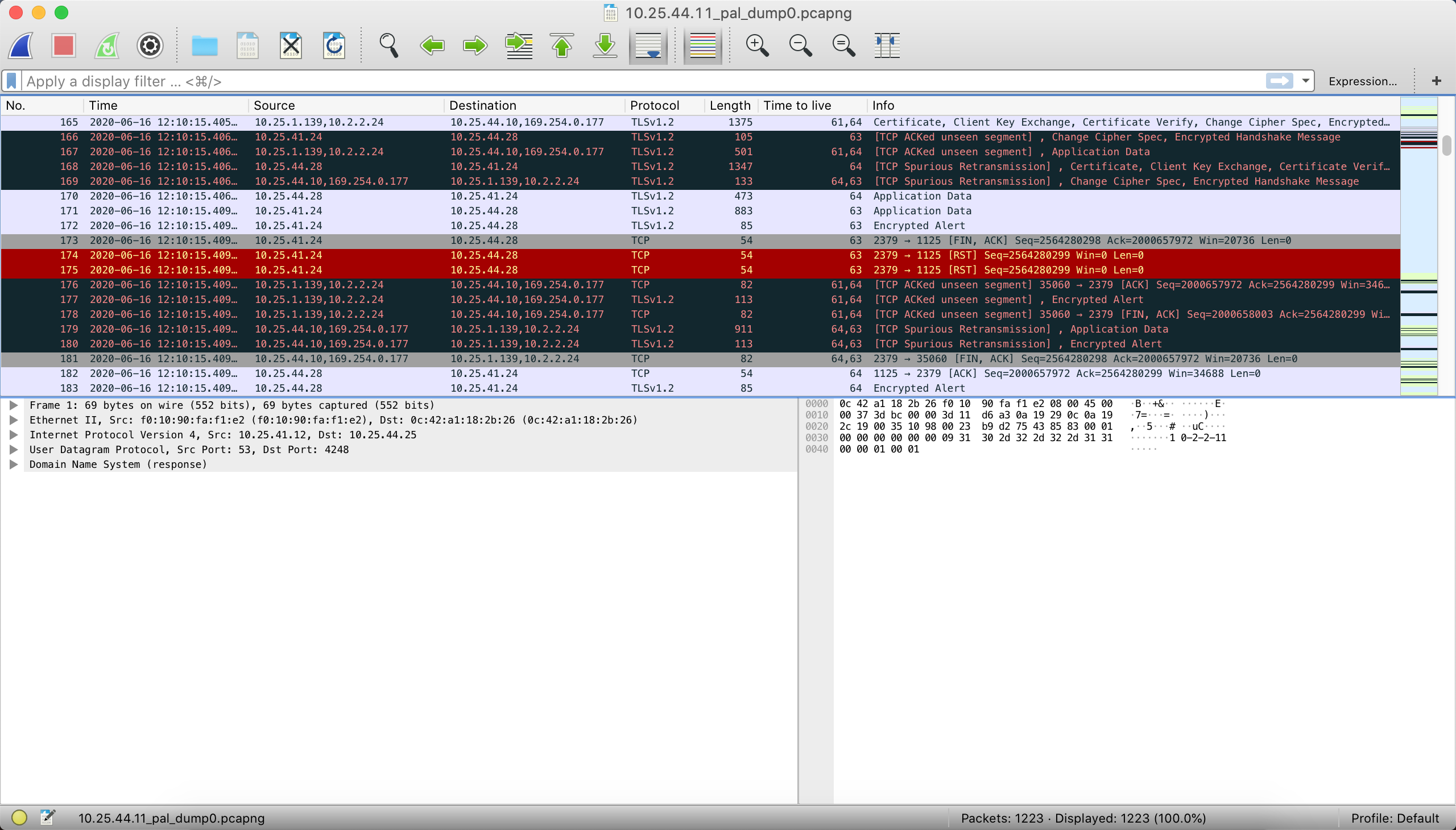Toggle auto-scroll during live capture
The height and width of the screenshot is (830, 1456).
648,45
